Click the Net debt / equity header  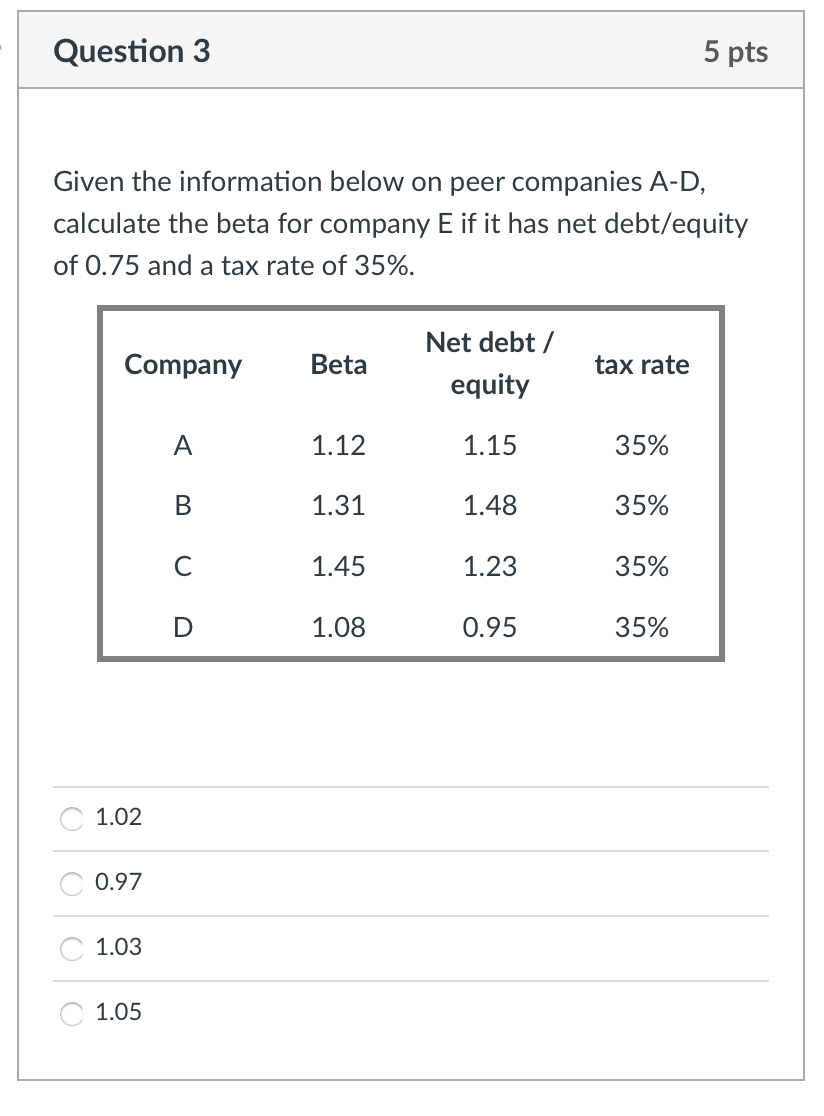point(490,363)
